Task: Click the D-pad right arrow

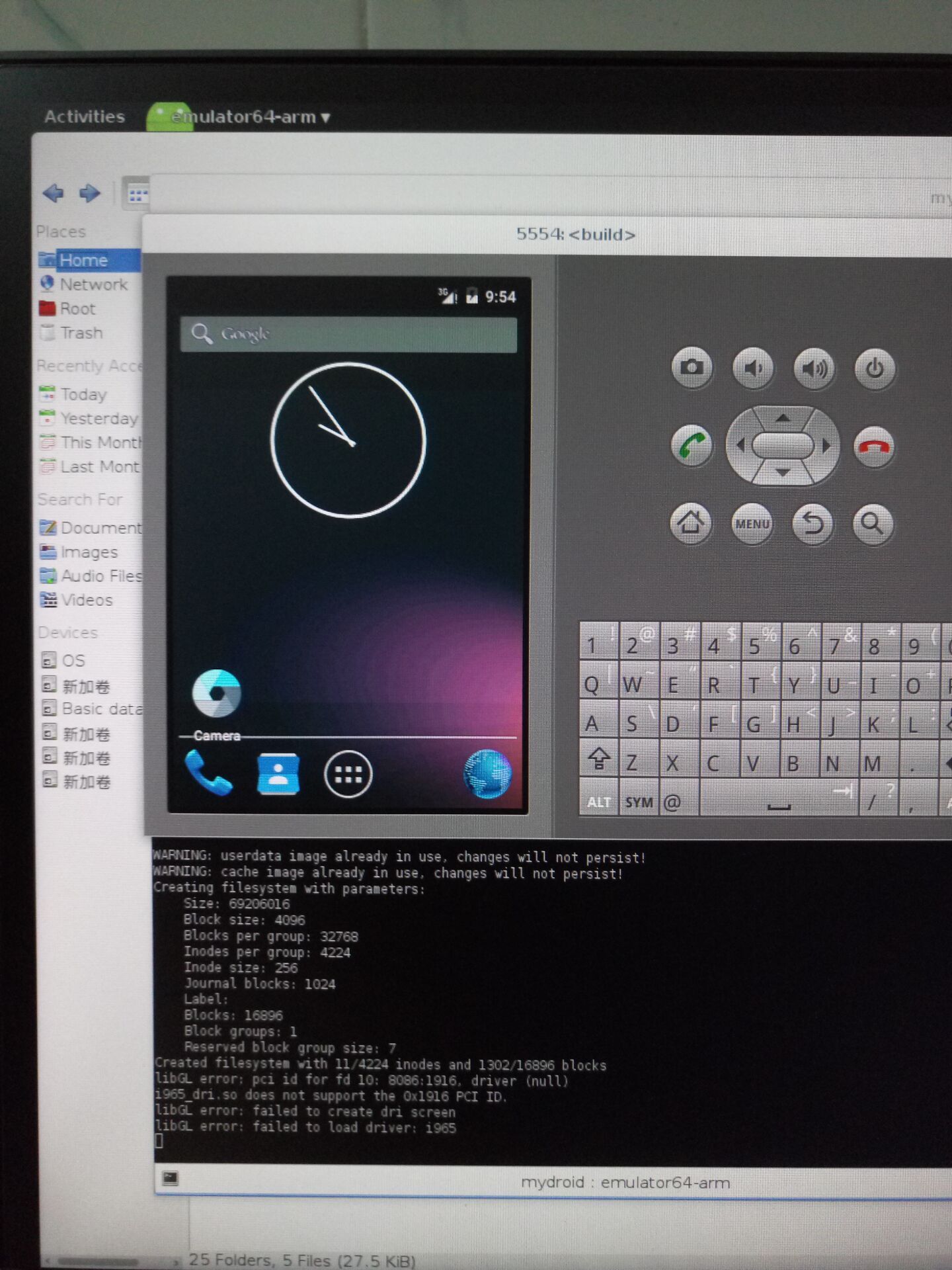Action: tap(826, 446)
